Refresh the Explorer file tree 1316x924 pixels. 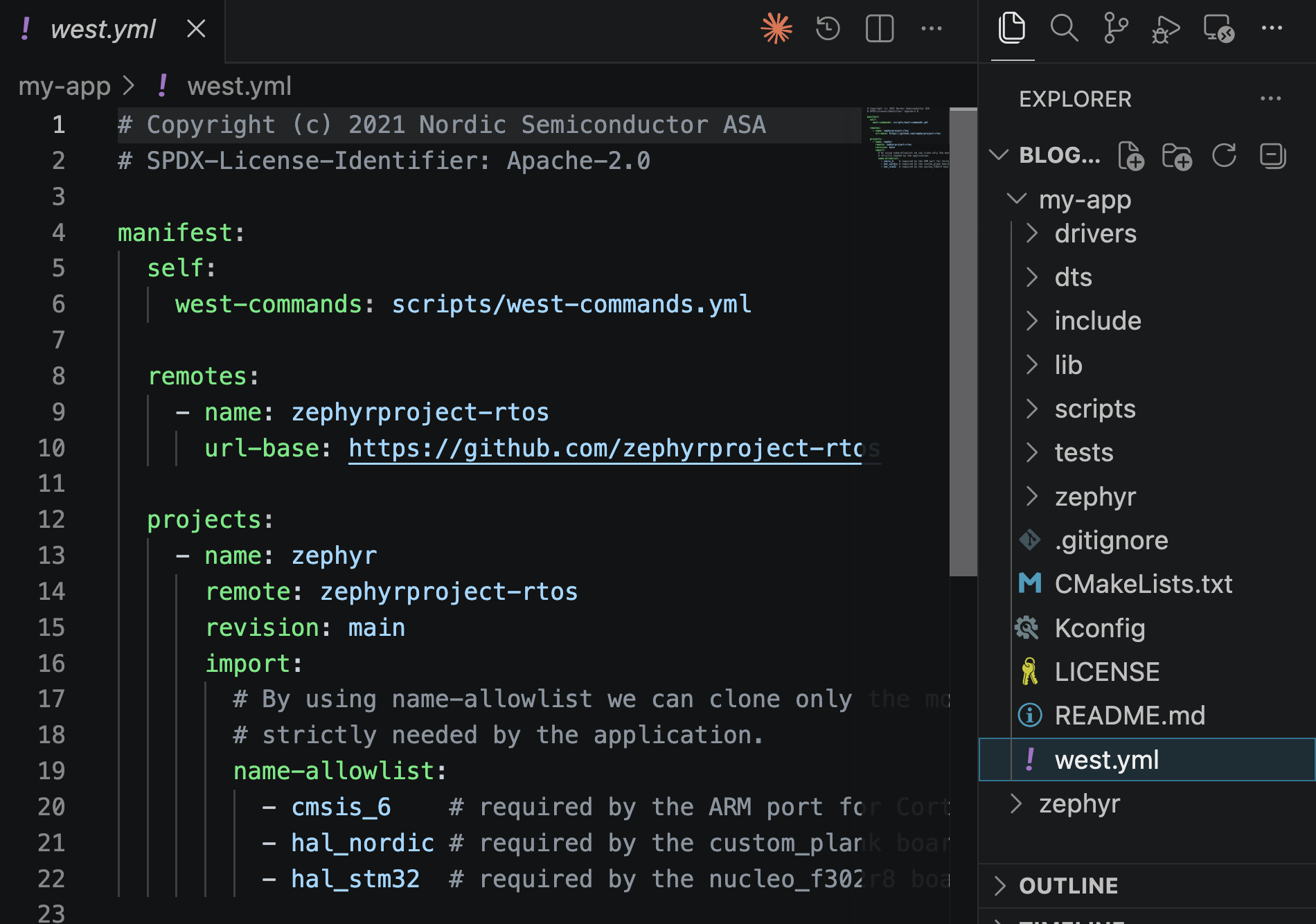point(1224,155)
